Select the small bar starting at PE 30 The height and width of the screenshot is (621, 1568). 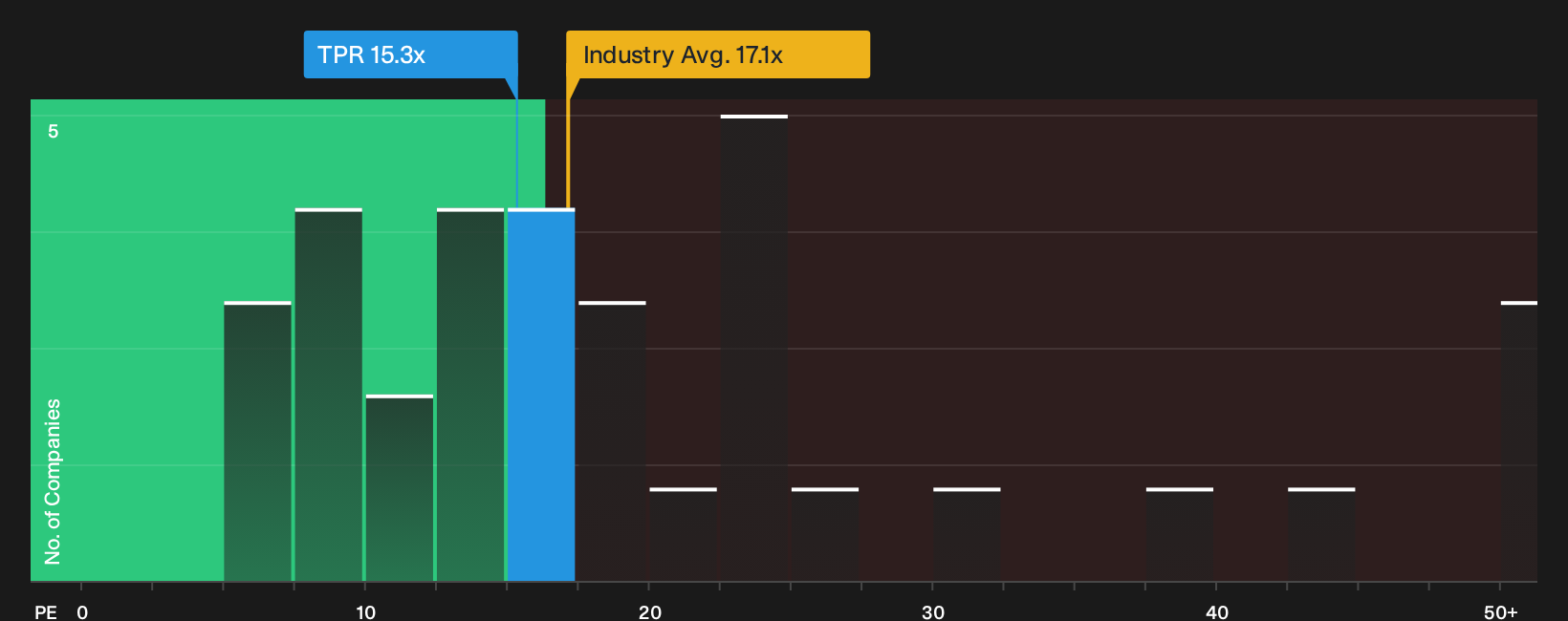click(x=967, y=534)
